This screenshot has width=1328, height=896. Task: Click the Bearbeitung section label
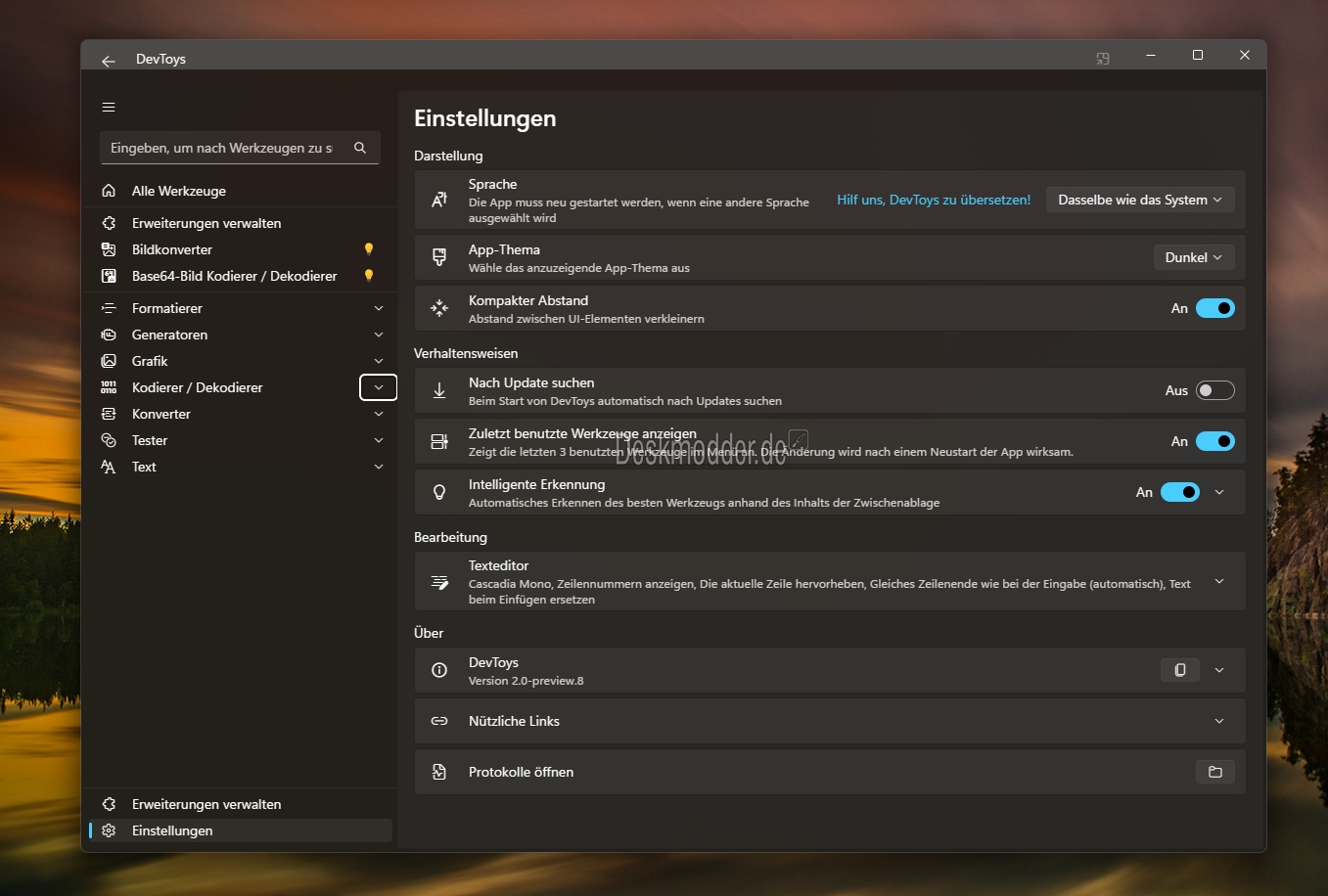click(x=450, y=537)
